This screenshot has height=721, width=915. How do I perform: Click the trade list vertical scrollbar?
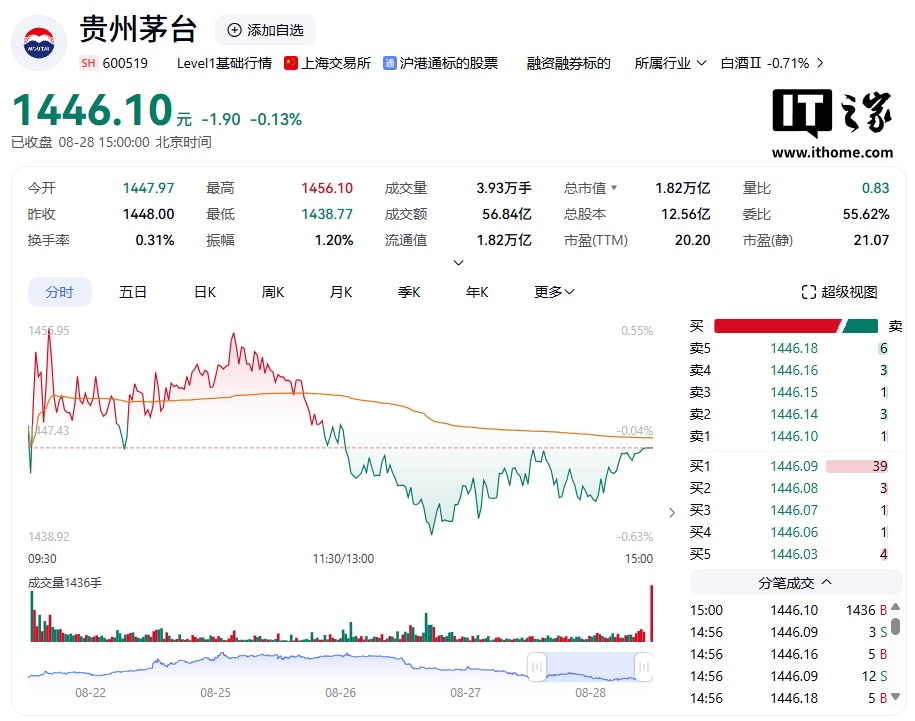tap(896, 627)
